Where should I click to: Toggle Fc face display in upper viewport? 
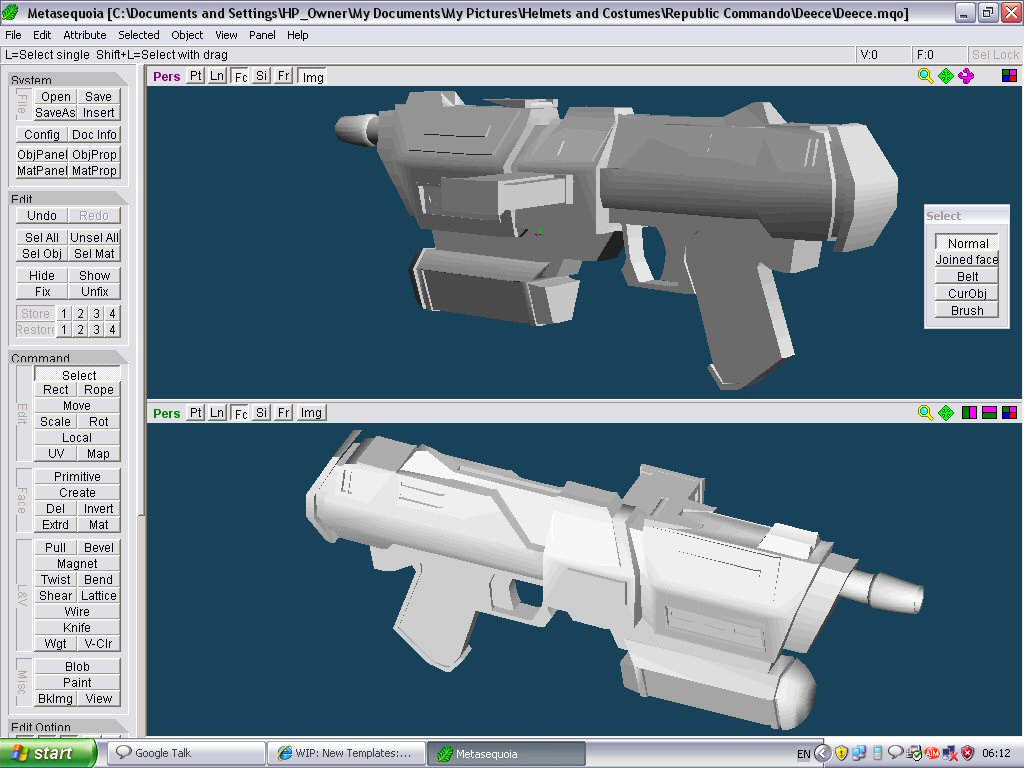click(x=240, y=76)
